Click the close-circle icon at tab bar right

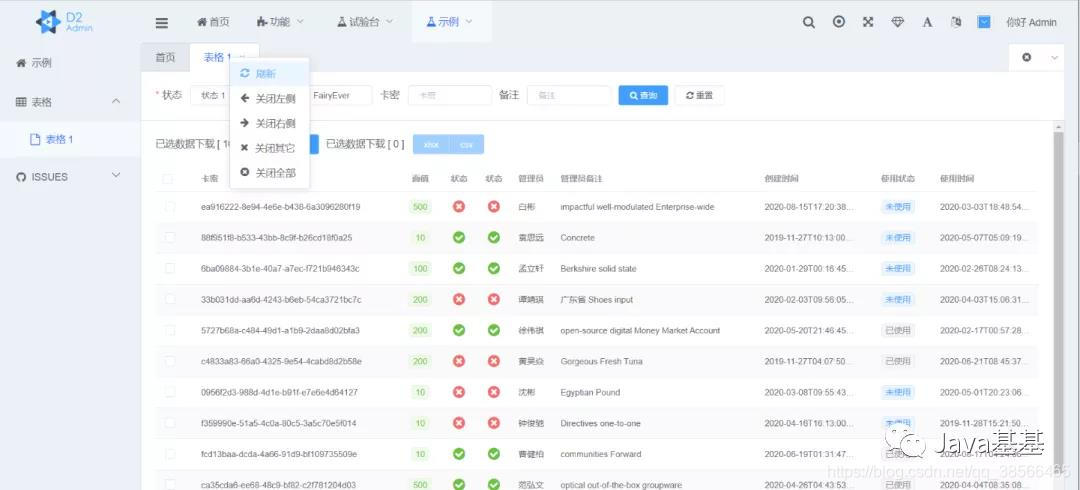pyautogui.click(x=1026, y=57)
